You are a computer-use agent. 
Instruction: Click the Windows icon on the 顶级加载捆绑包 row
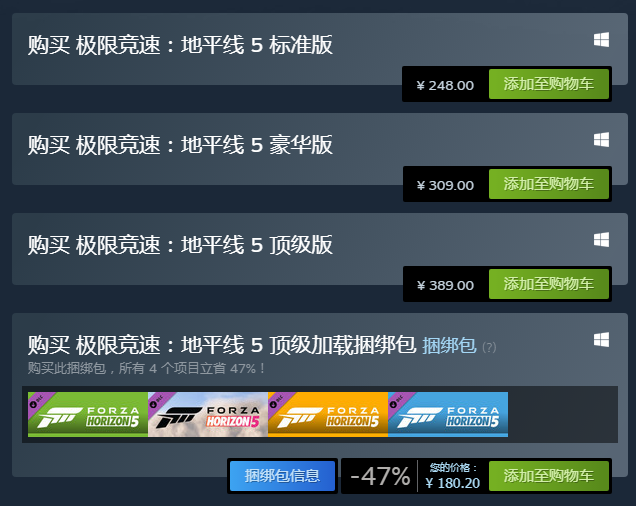(x=601, y=340)
